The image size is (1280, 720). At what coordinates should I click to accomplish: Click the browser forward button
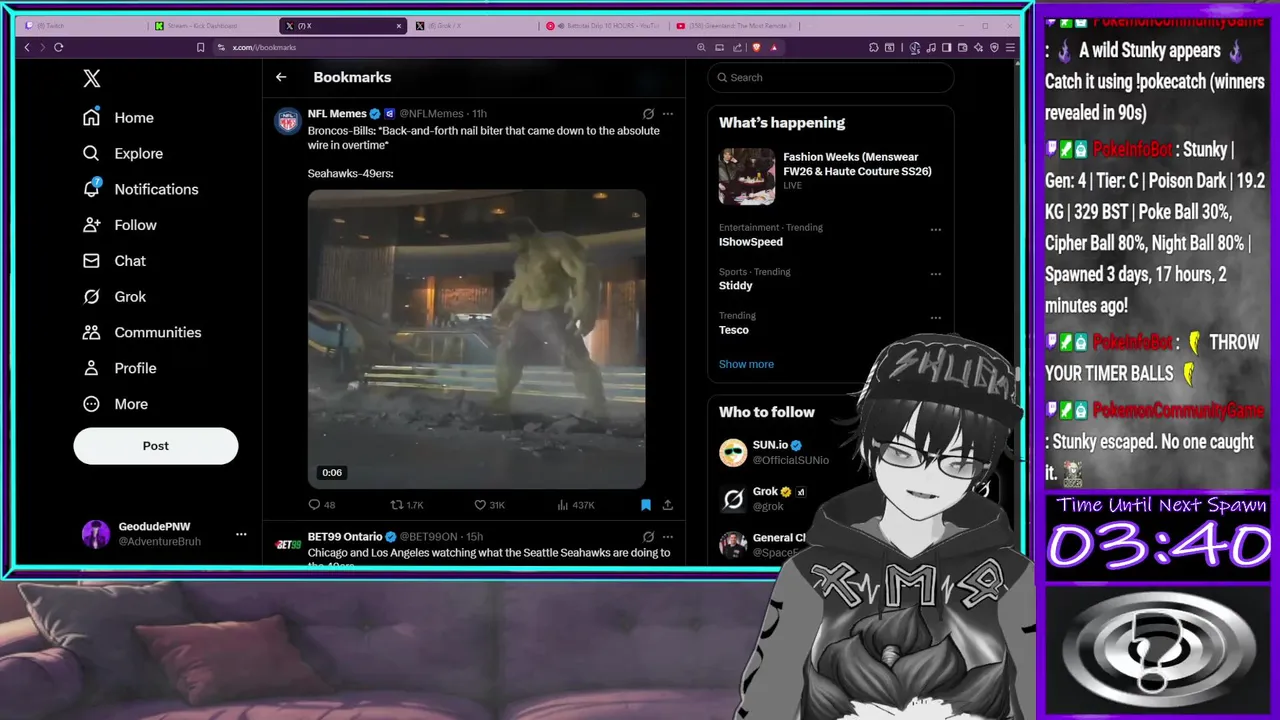(x=41, y=47)
